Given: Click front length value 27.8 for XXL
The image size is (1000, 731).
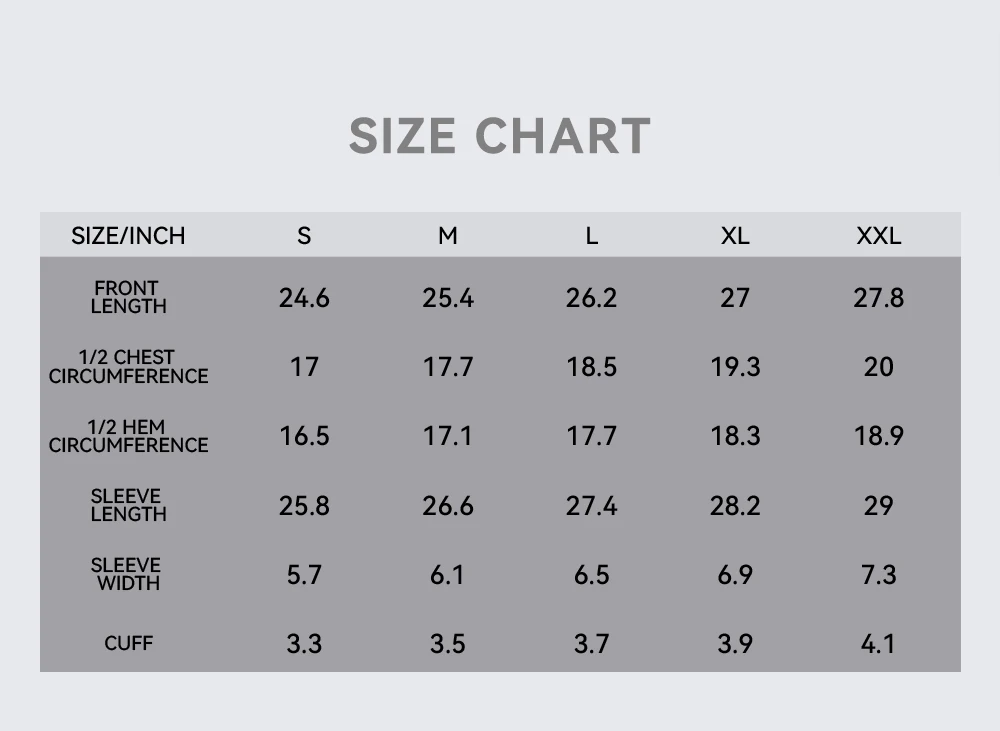Looking at the screenshot, I should 879,298.
